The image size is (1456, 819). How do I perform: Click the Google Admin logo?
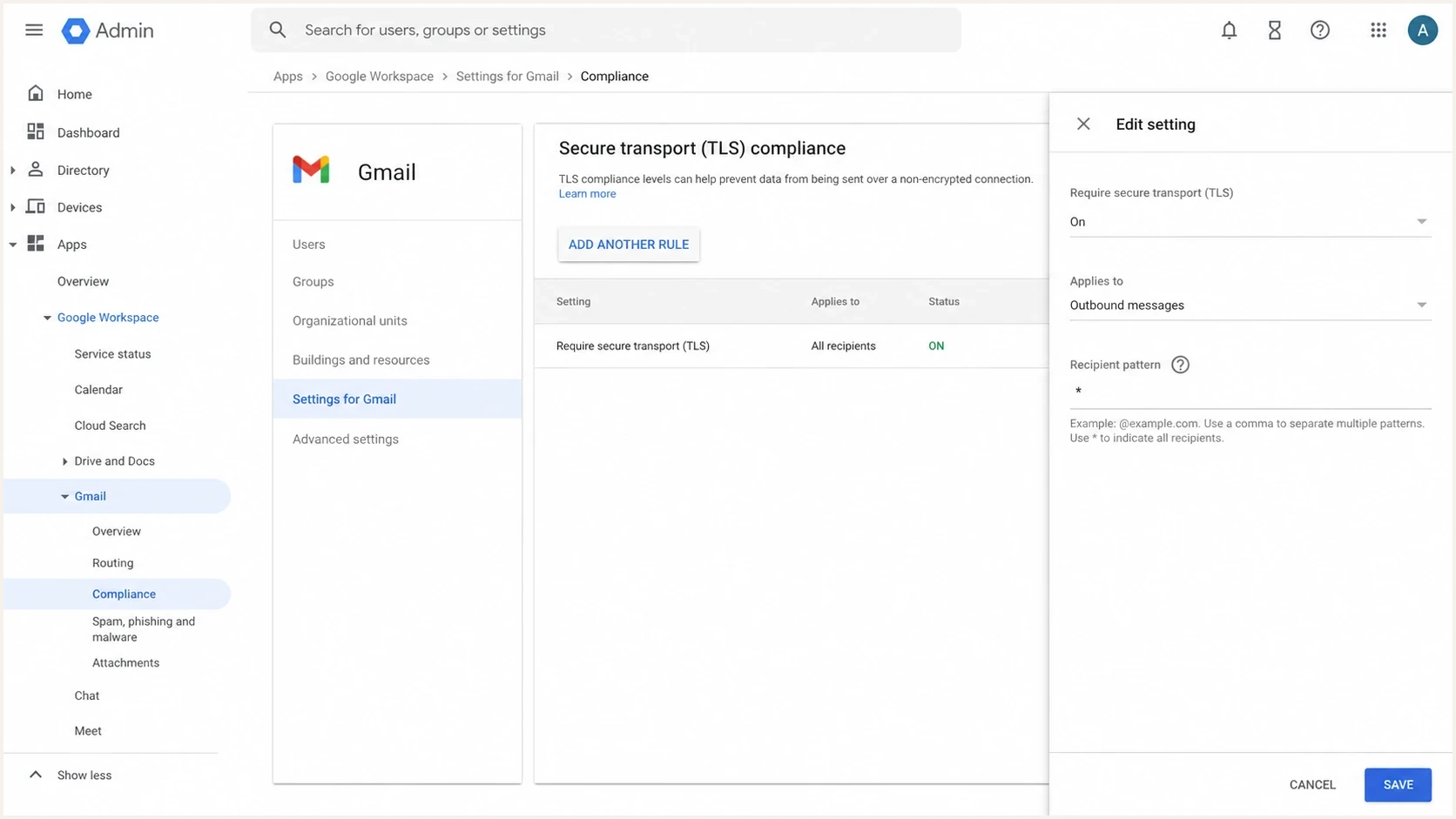[107, 30]
